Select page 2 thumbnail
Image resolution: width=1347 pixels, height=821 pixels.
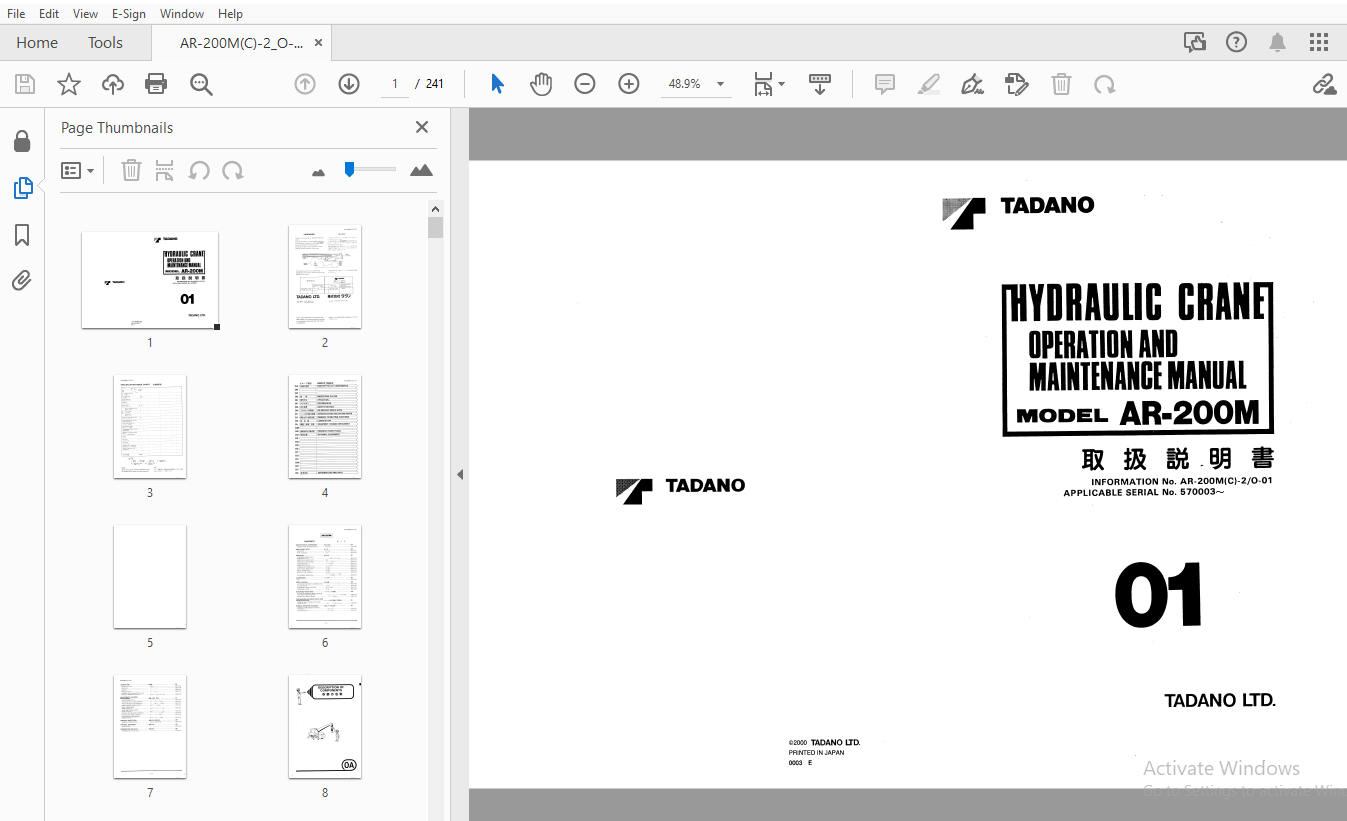click(325, 277)
